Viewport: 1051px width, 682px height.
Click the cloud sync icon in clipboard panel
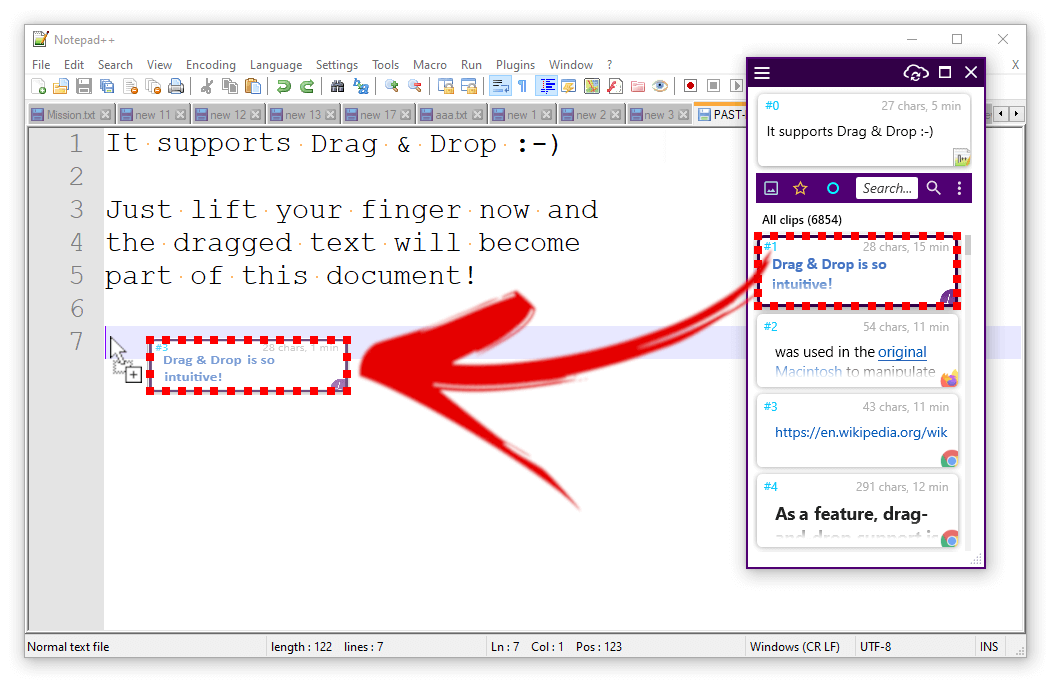[x=916, y=72]
